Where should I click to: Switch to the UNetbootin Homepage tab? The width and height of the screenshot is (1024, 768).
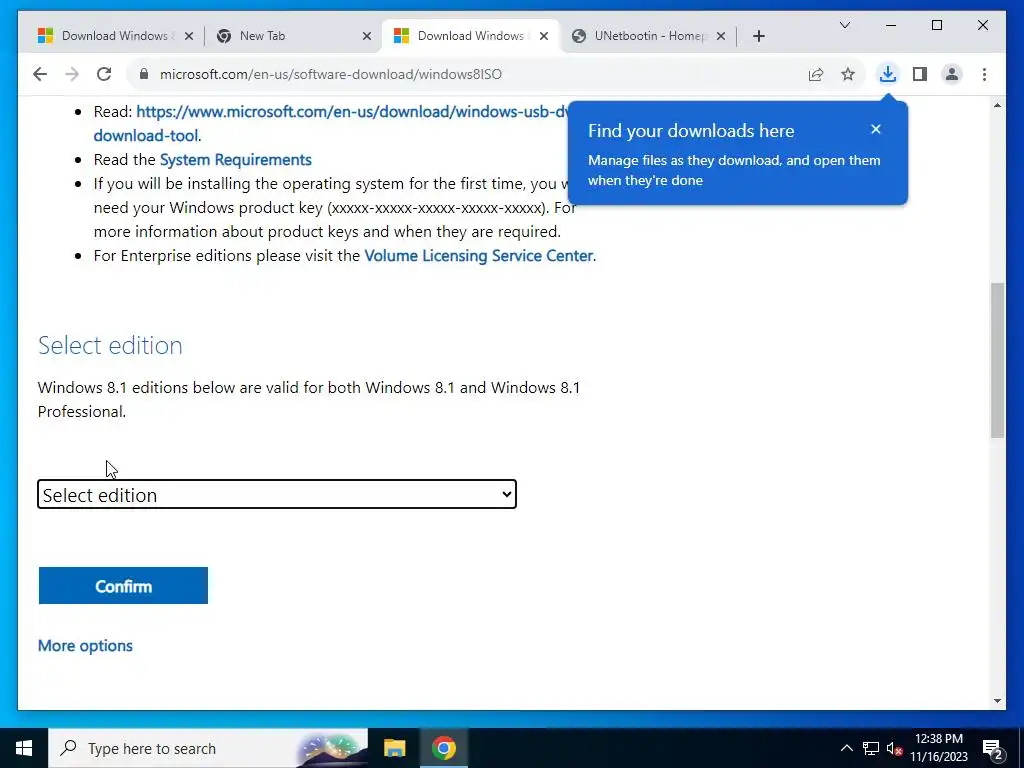pyautogui.click(x=648, y=36)
